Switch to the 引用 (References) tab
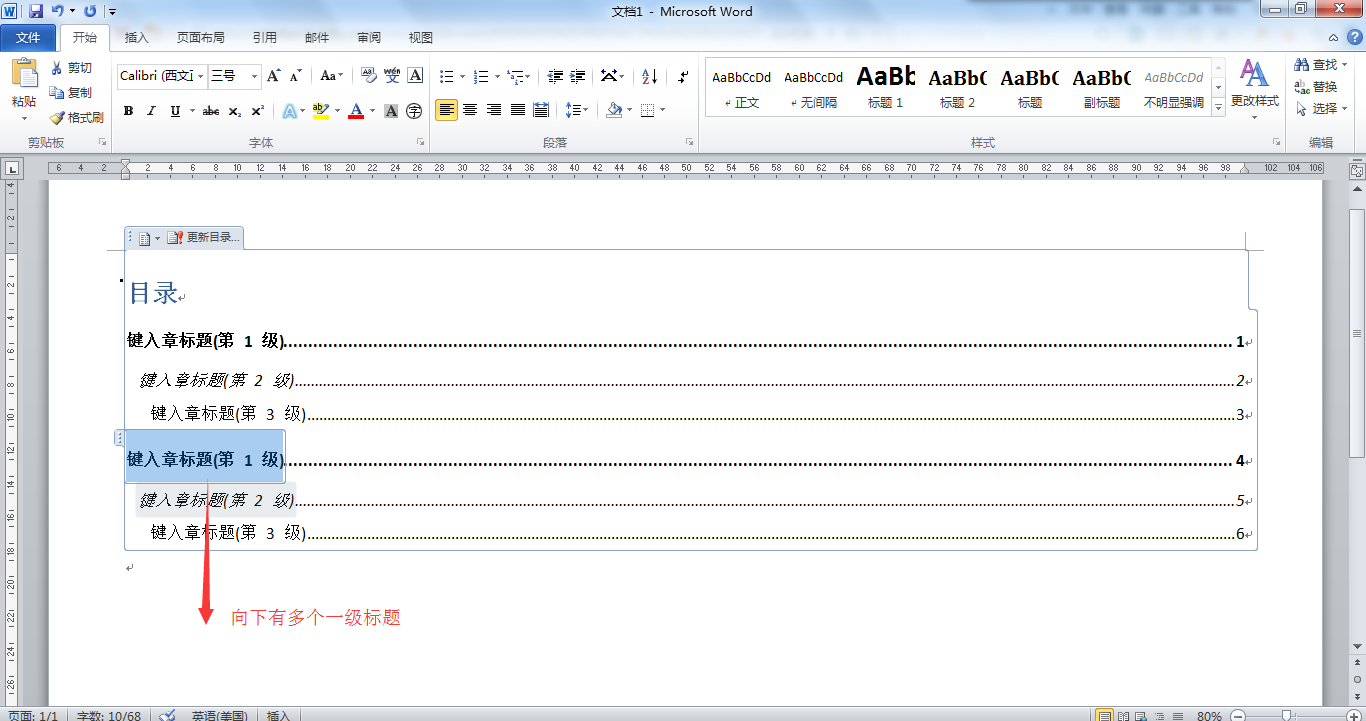Screen dimensions: 1366x721 [x=264, y=38]
